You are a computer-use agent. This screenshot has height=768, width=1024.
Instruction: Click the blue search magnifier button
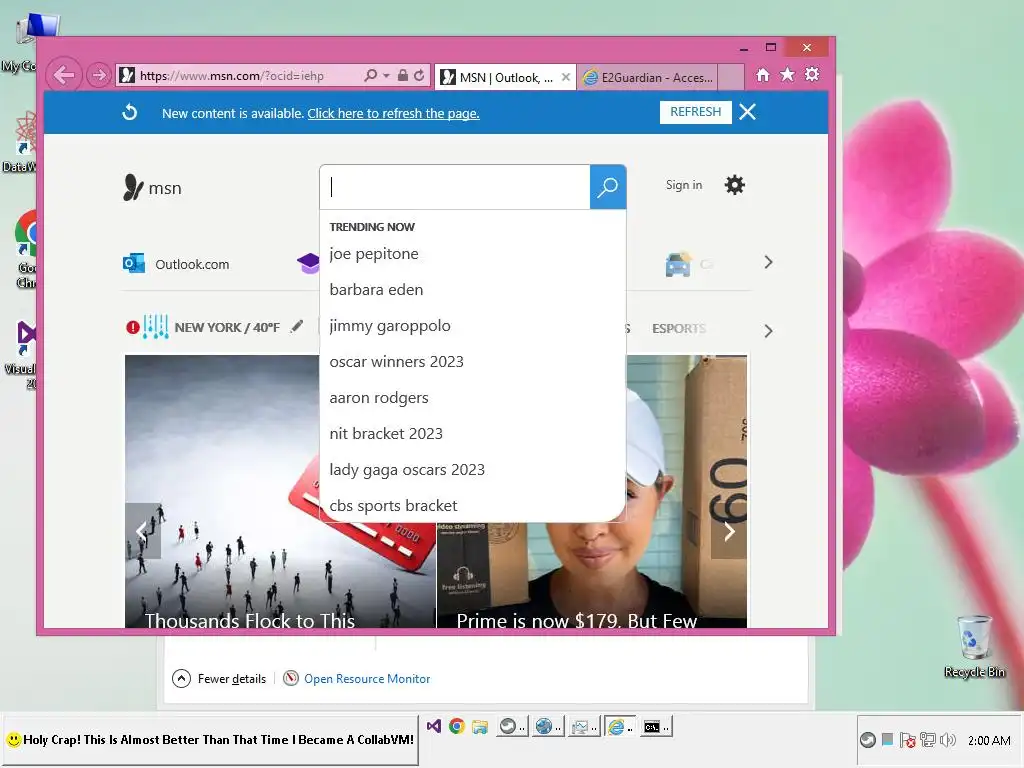point(608,187)
